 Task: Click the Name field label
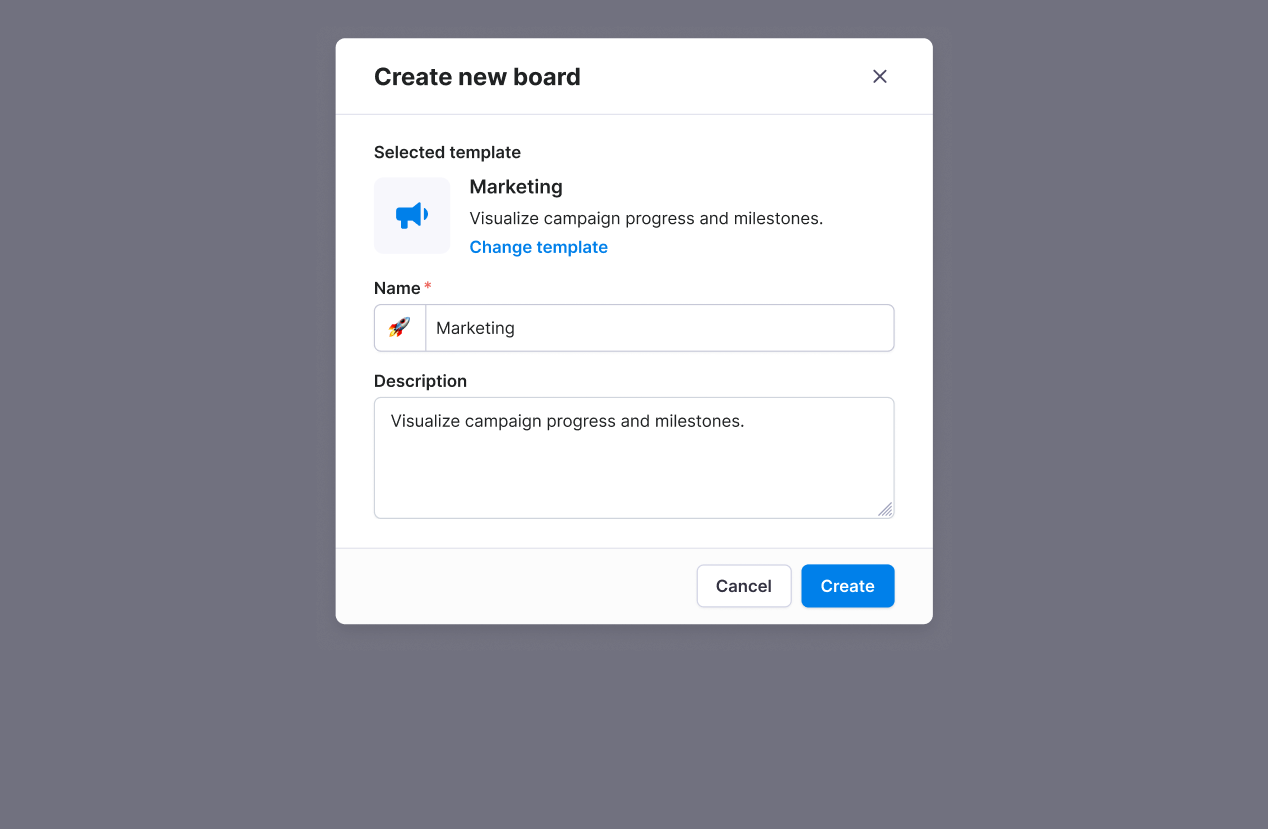tap(397, 288)
